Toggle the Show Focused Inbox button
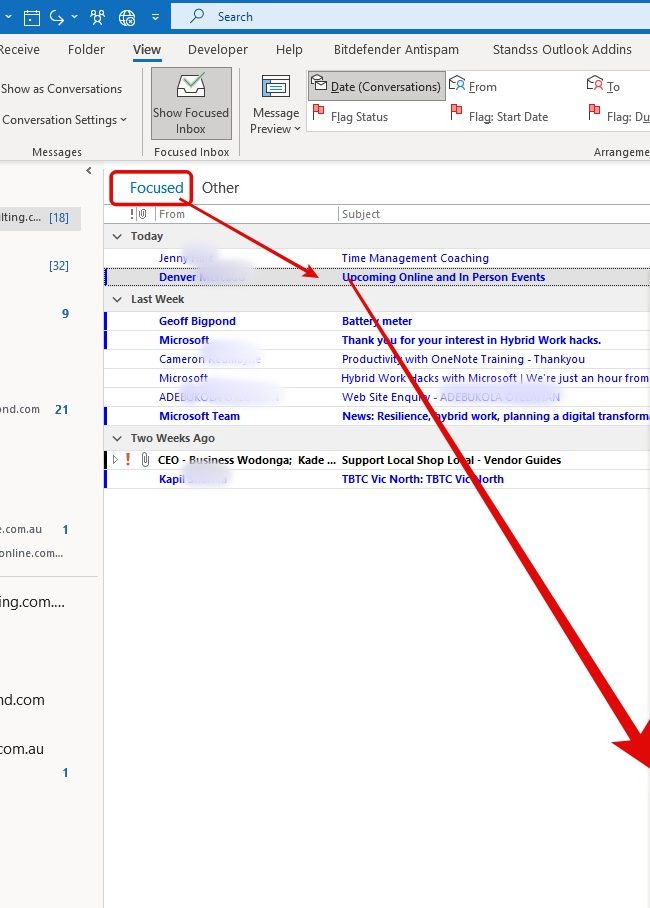 point(191,104)
